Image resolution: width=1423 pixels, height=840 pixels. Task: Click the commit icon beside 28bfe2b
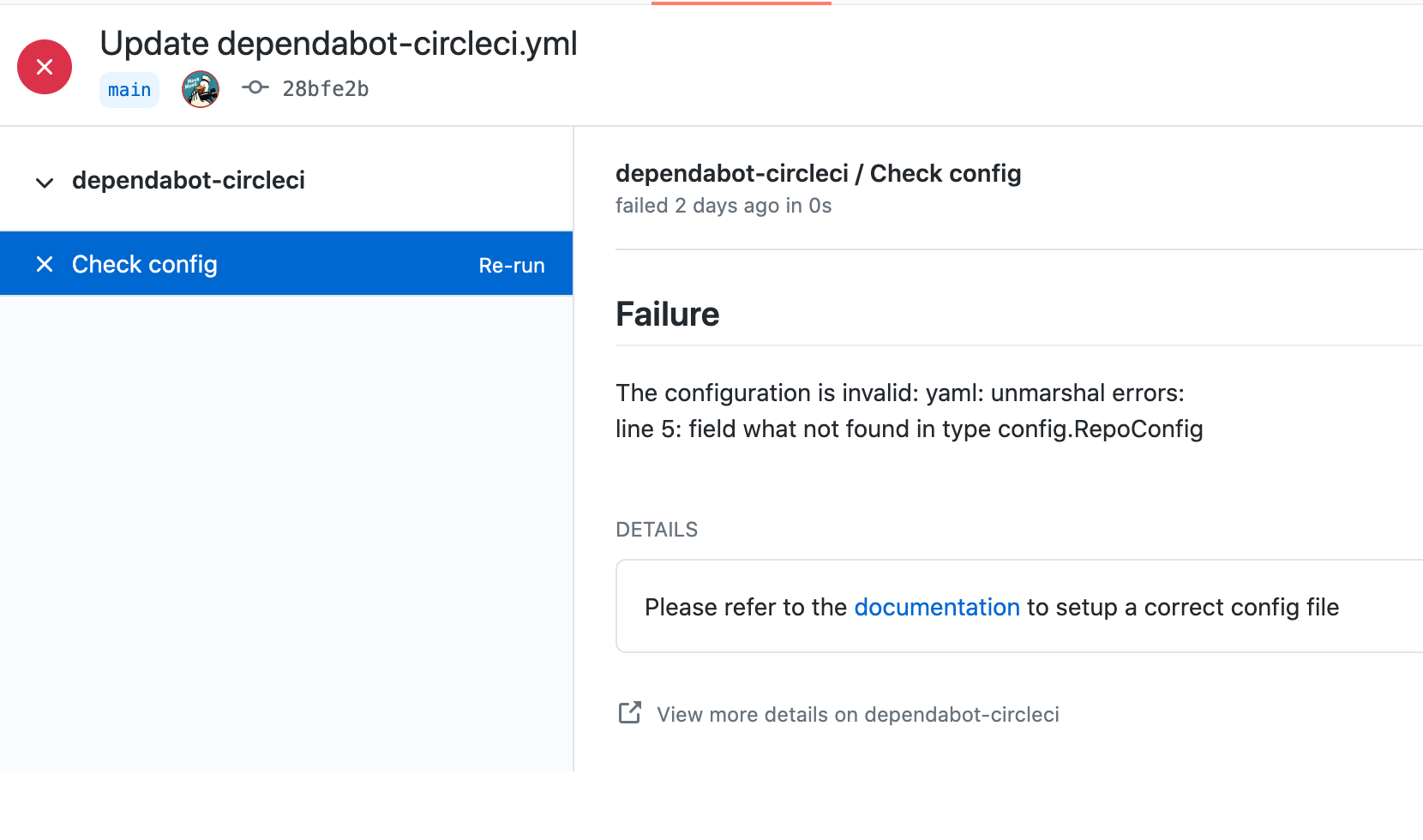[255, 87]
